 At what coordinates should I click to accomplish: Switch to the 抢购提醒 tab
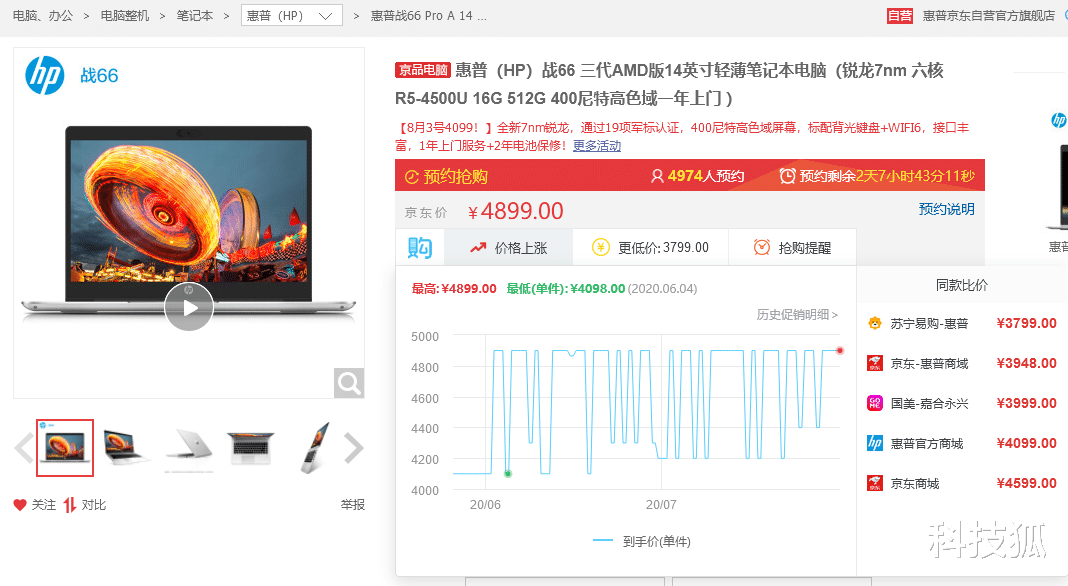tap(792, 248)
